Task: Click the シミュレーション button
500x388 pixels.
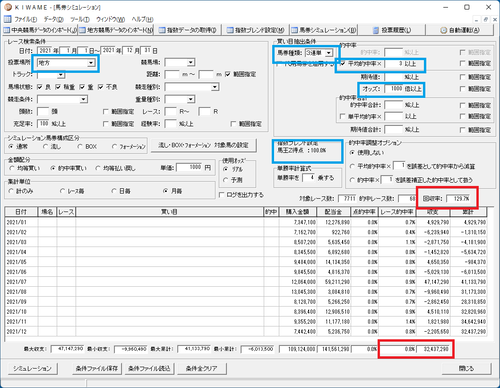Action: tap(32, 368)
